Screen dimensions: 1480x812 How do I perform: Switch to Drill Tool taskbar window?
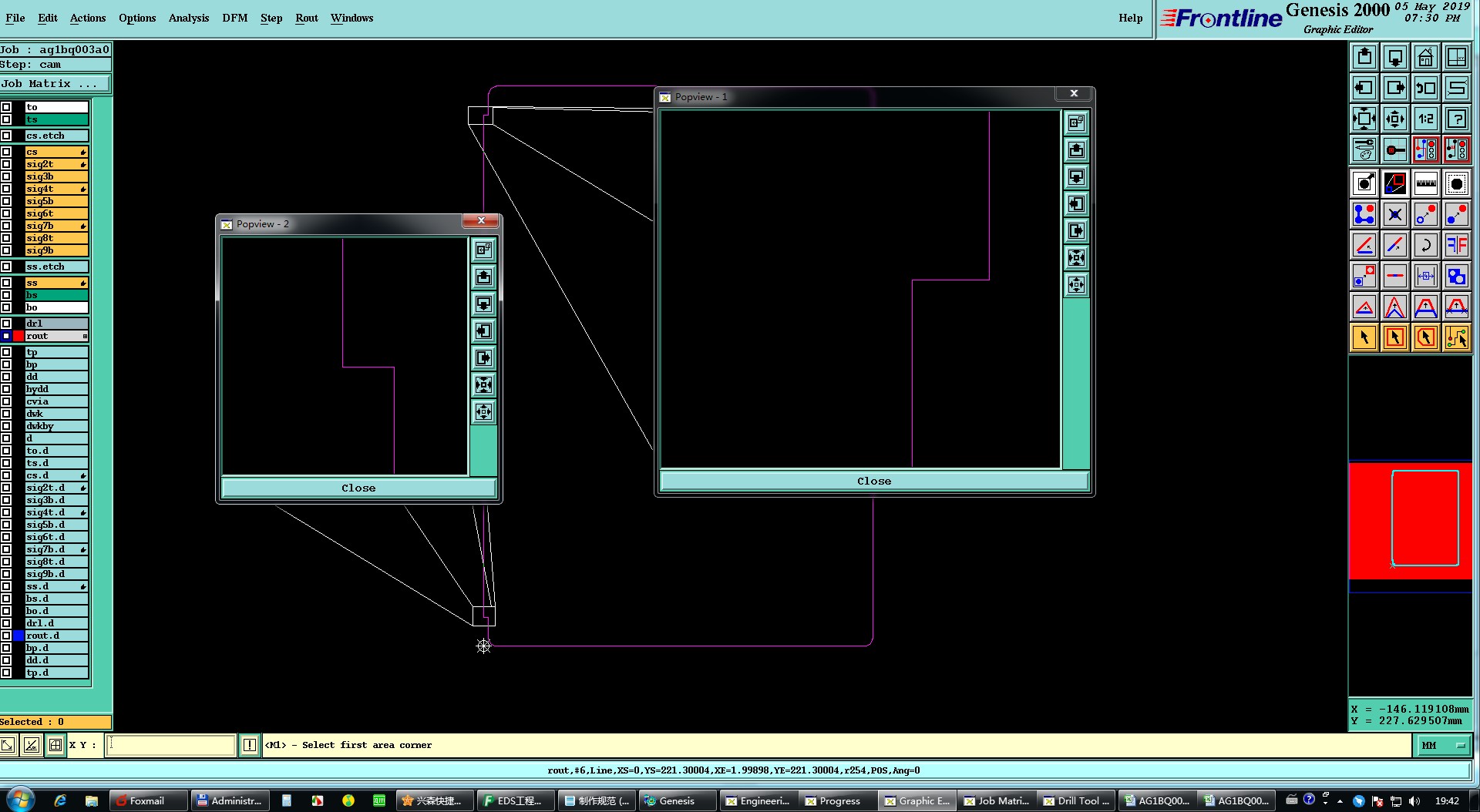(1076, 800)
